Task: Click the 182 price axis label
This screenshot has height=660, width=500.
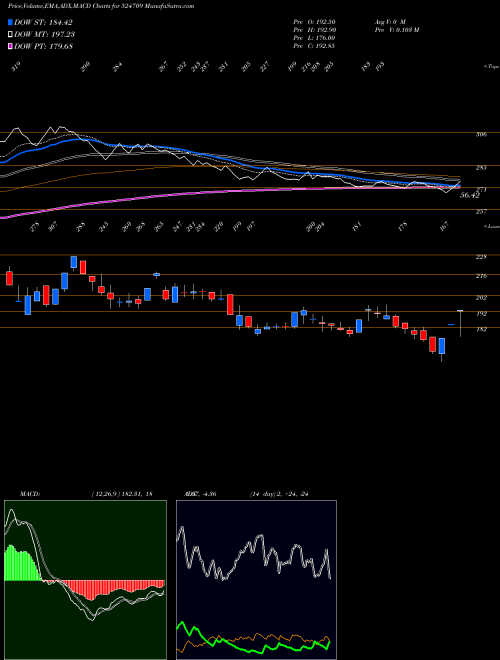Action: coord(481,330)
